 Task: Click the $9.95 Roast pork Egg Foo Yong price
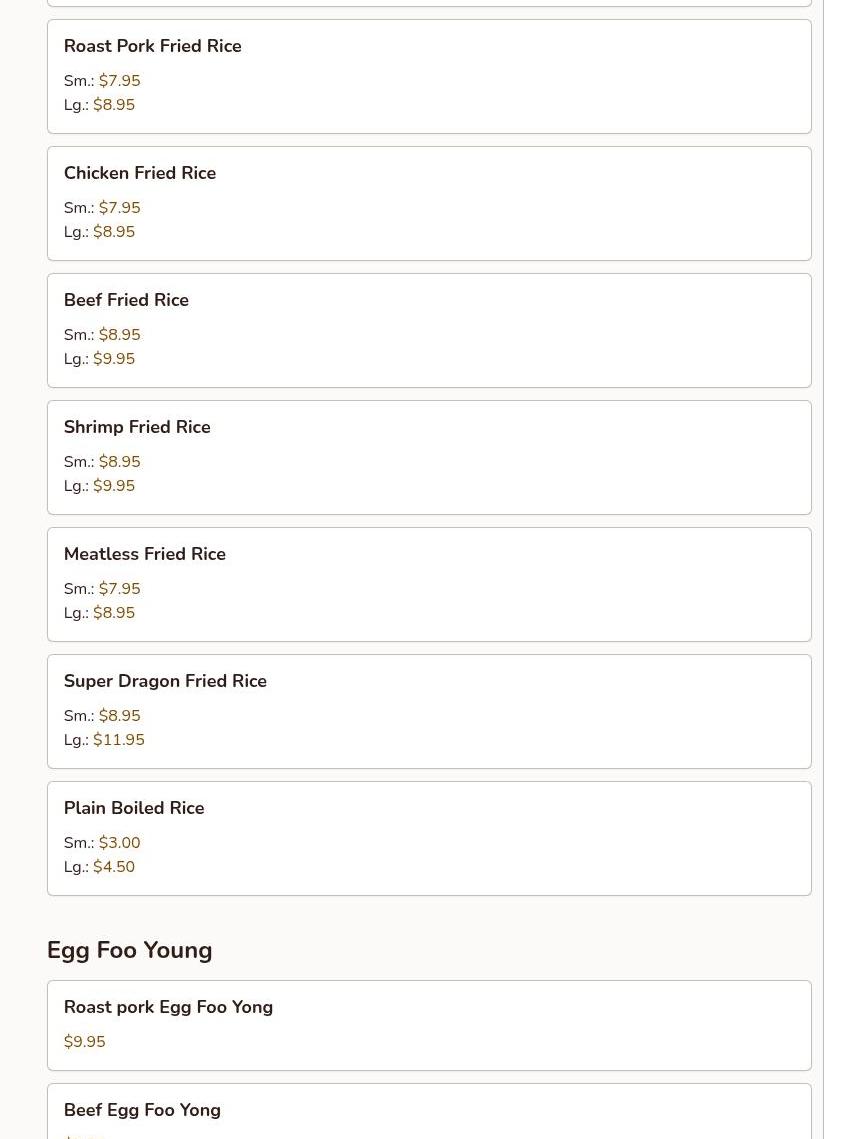(x=84, y=1042)
